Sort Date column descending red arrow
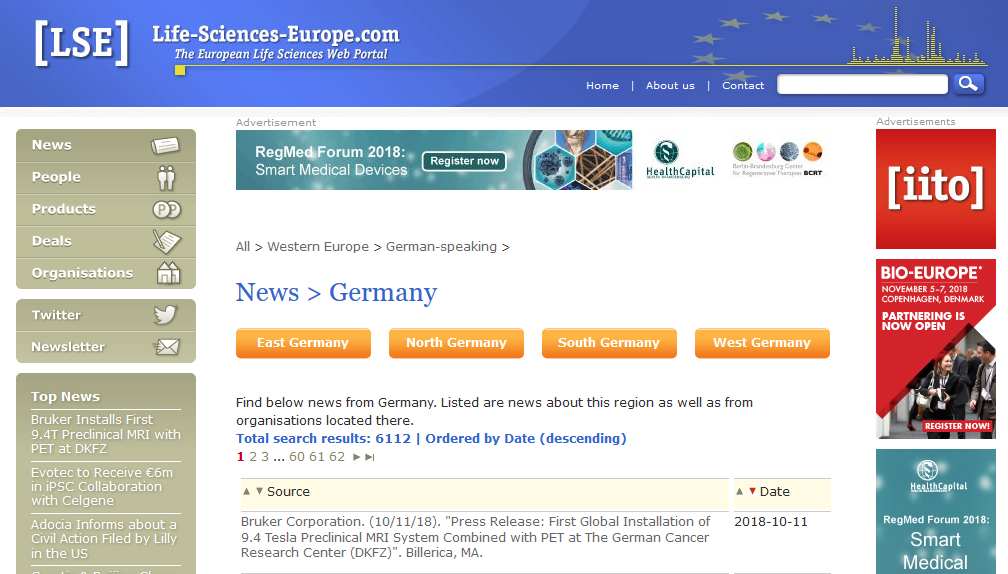This screenshot has width=1008, height=574. pos(752,491)
